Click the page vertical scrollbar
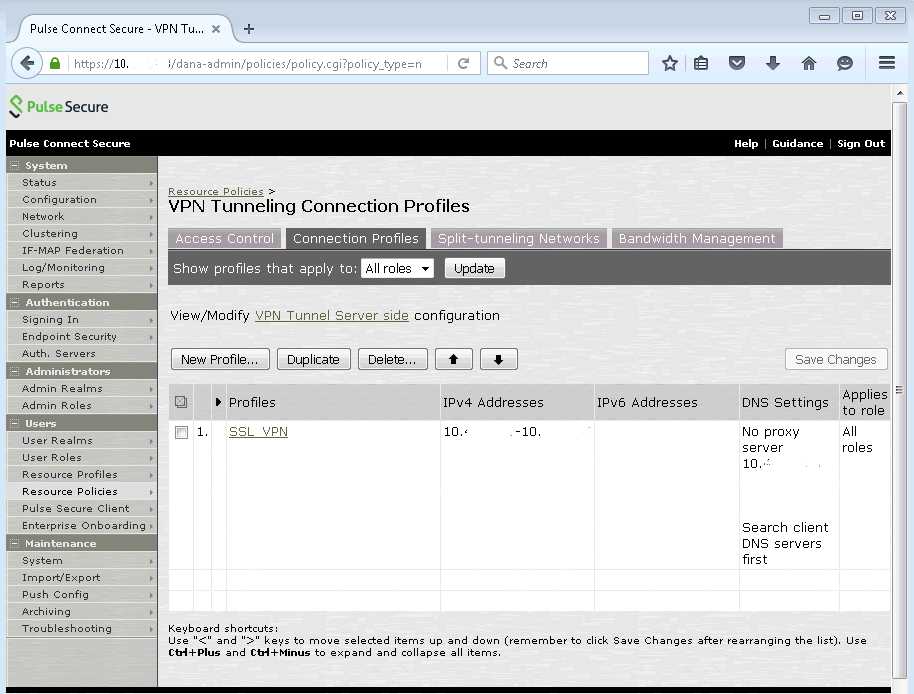Screen dimensions: 914x694 tap(900, 390)
